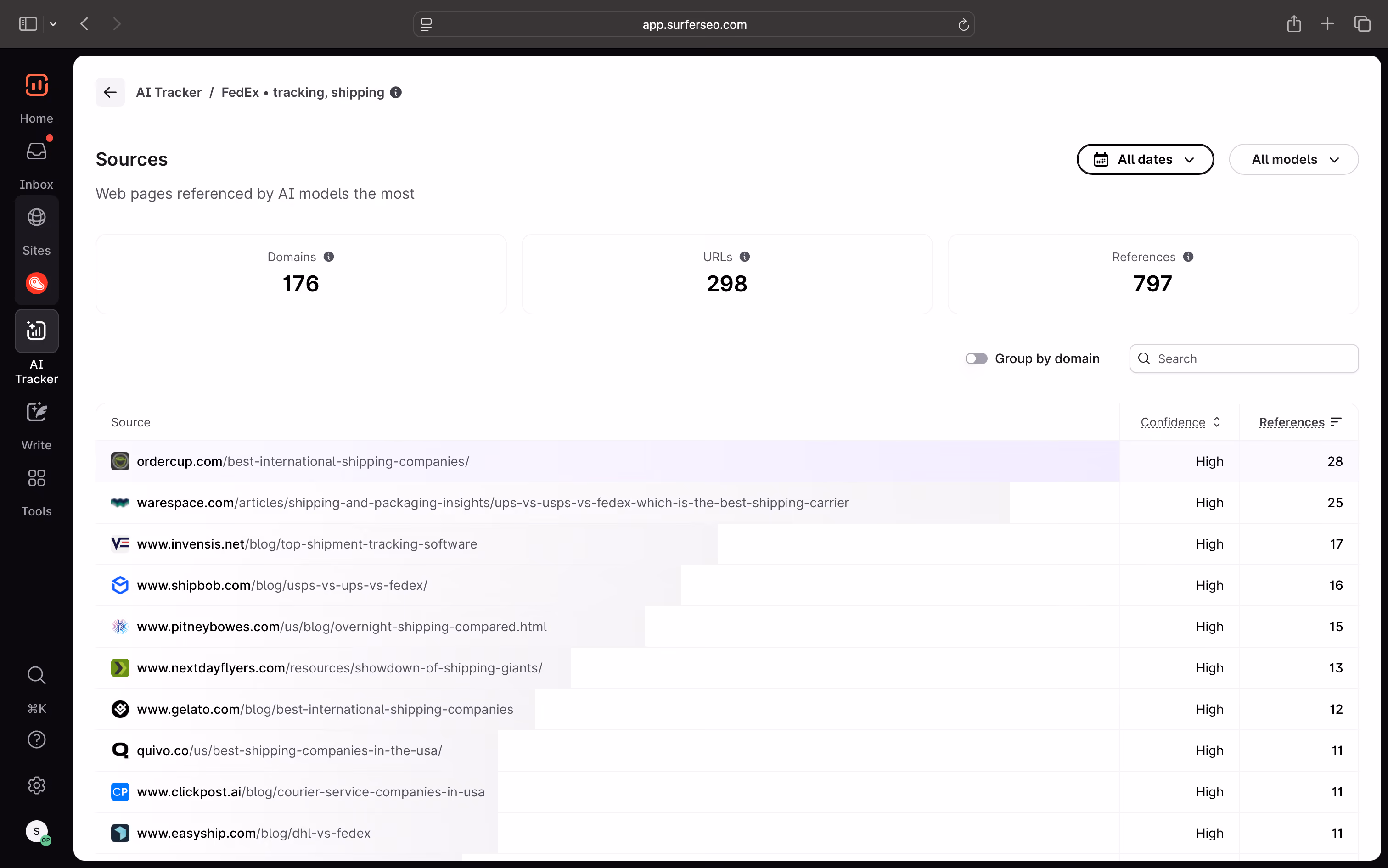Click the AI Tracker breadcrumb link
The image size is (1388, 868).
tap(169, 92)
